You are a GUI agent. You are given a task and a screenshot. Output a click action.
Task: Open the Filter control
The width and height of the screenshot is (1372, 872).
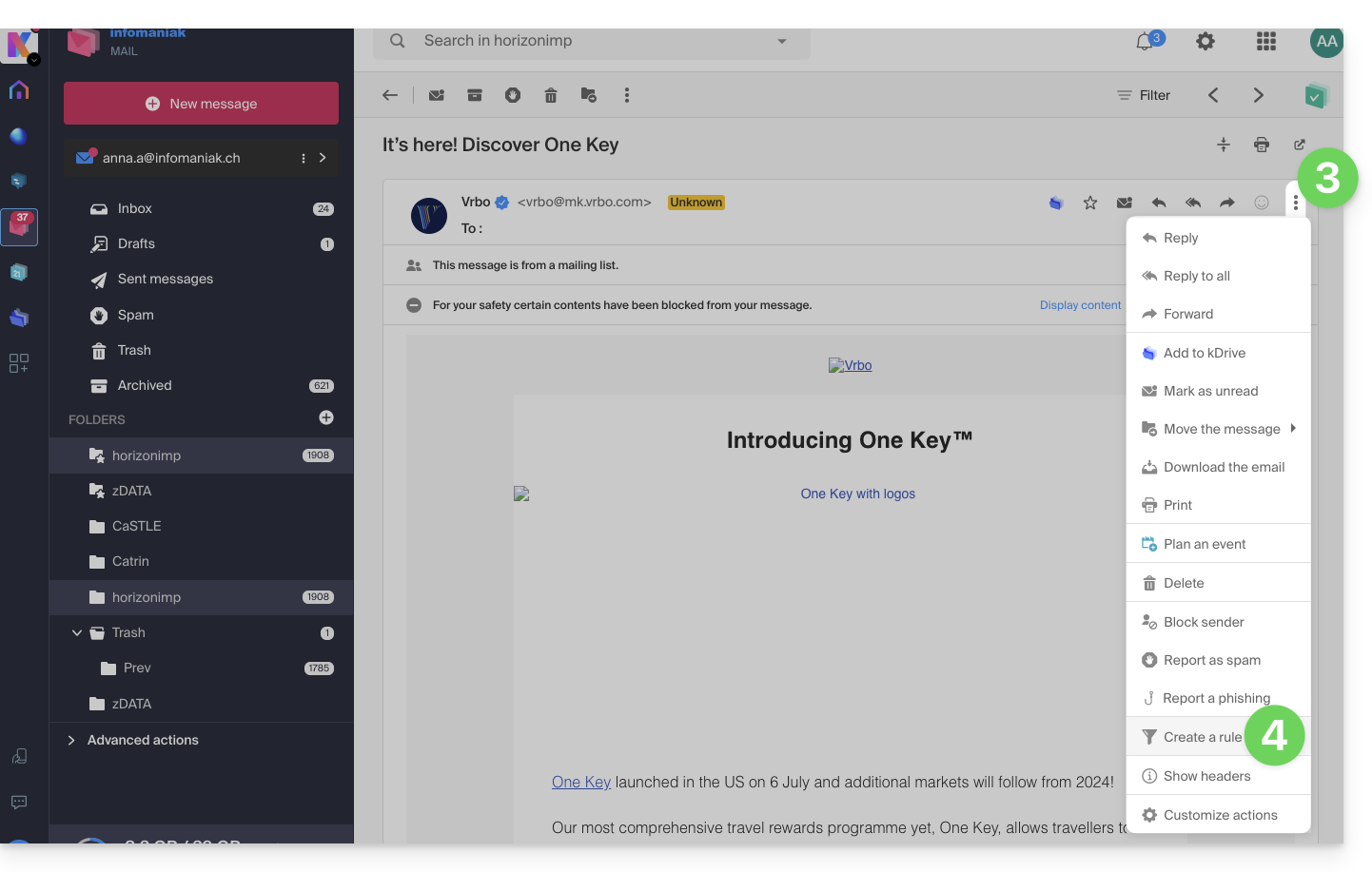click(1144, 95)
